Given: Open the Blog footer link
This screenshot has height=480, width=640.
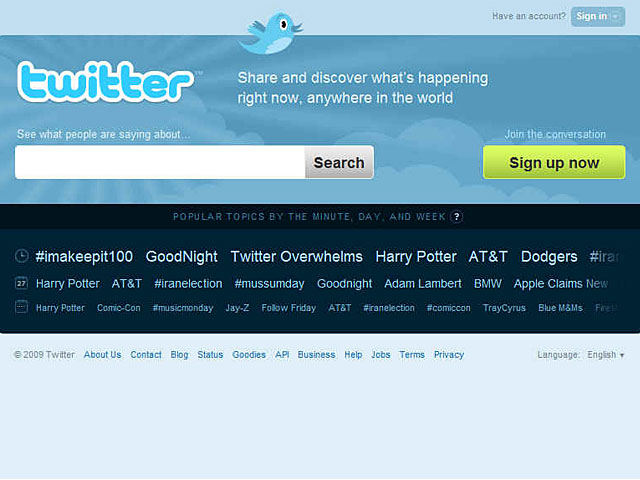Looking at the screenshot, I should click(x=179, y=355).
